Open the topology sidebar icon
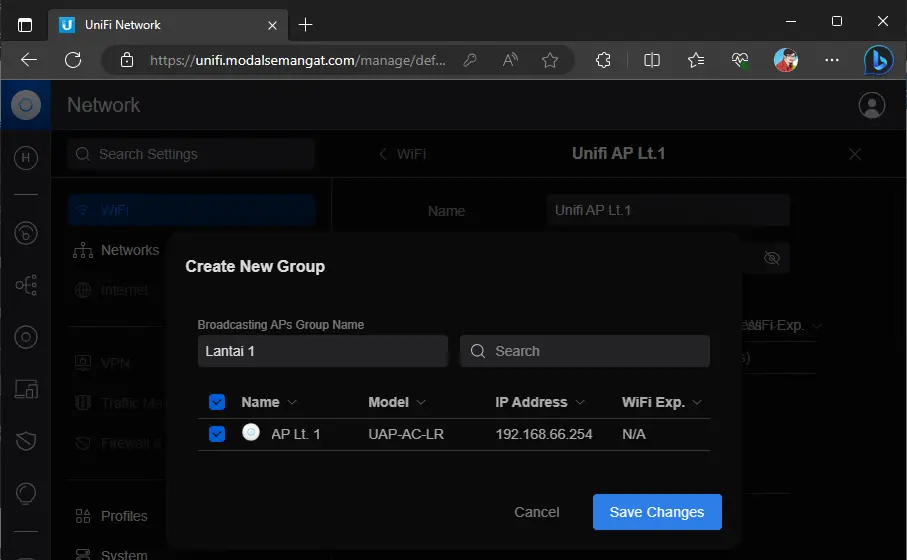Image resolution: width=907 pixels, height=560 pixels. coord(25,285)
